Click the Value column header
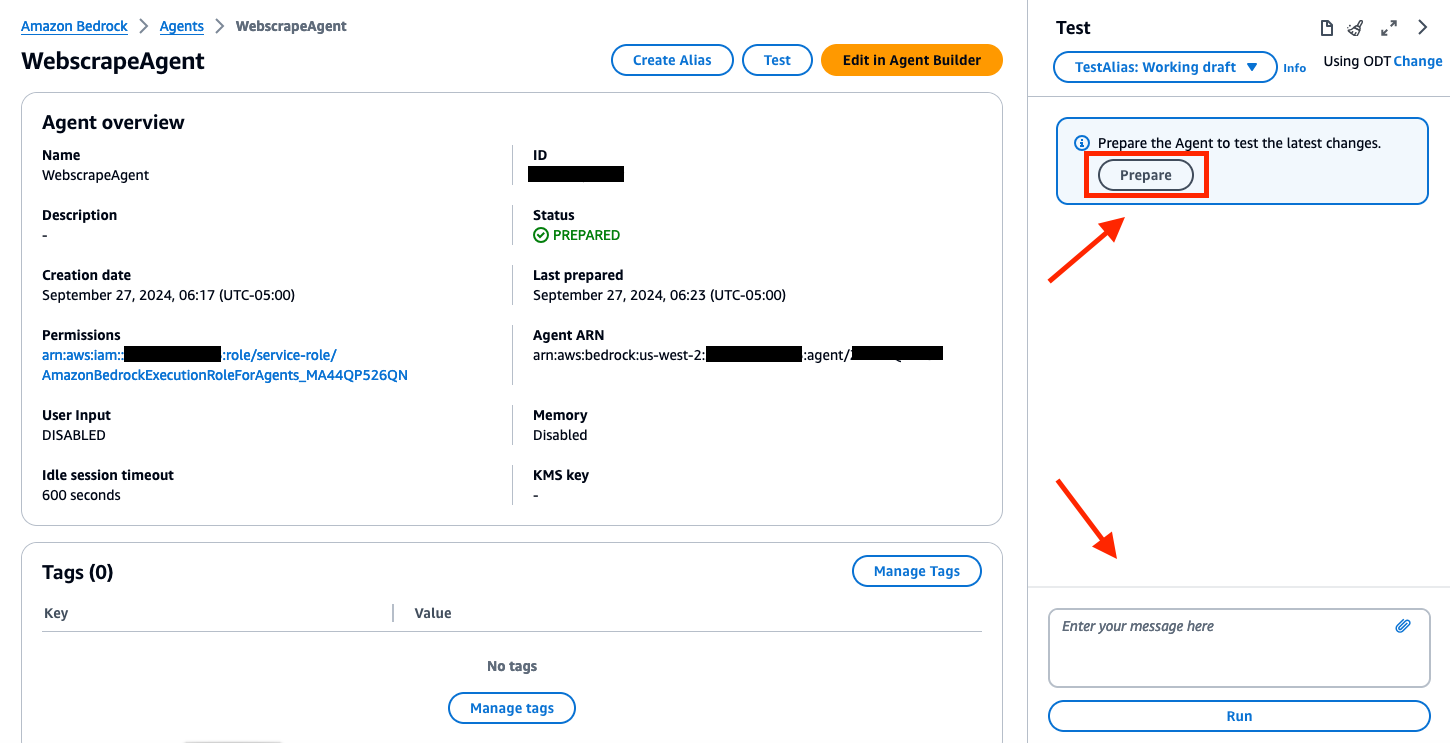Viewport: 1450px width, 743px height. coord(433,613)
